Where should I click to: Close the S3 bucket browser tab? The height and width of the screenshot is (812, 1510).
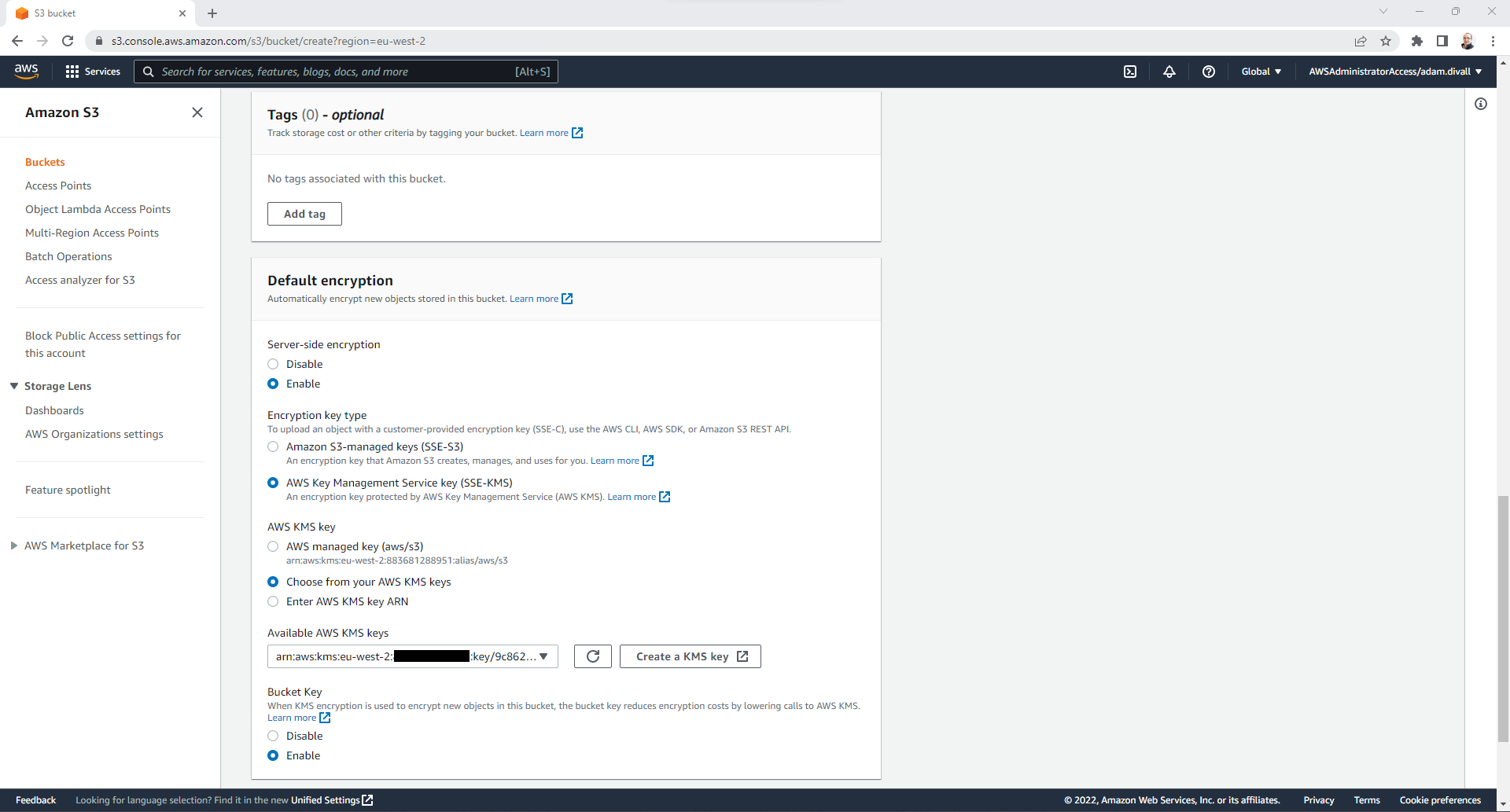coord(182,13)
